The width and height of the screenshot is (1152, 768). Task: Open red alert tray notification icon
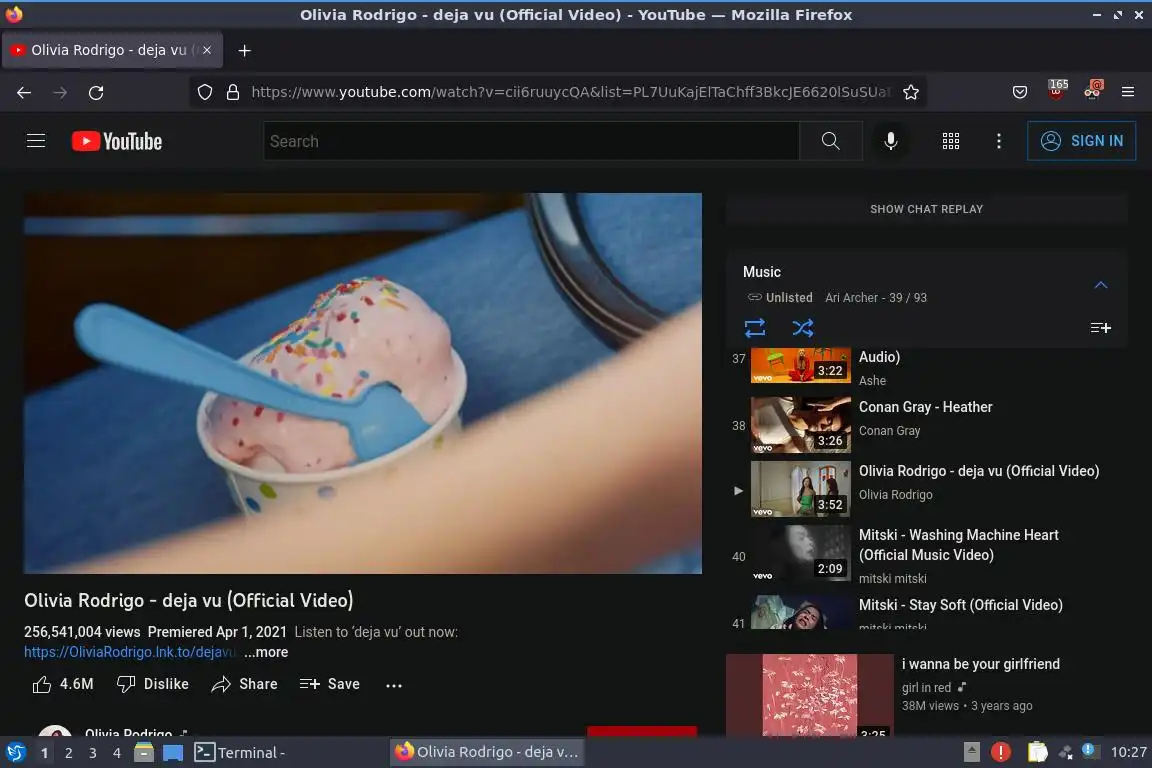[1001, 752]
